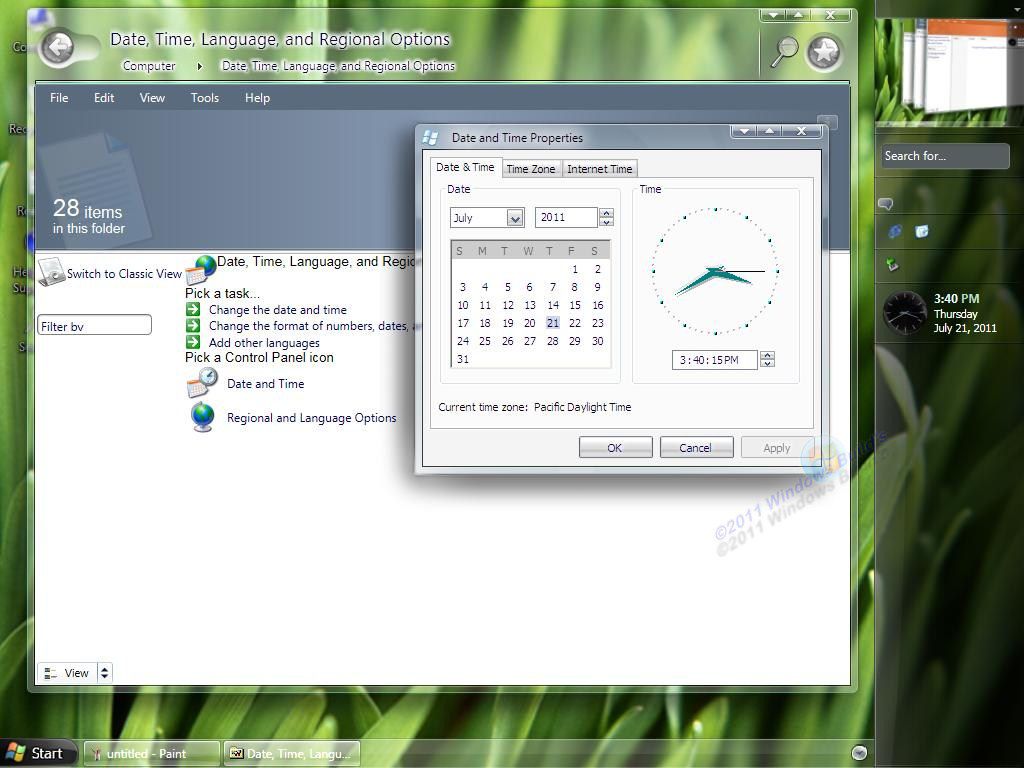The height and width of the screenshot is (768, 1024).
Task: Click the system tray round icon
Action: tap(859, 752)
